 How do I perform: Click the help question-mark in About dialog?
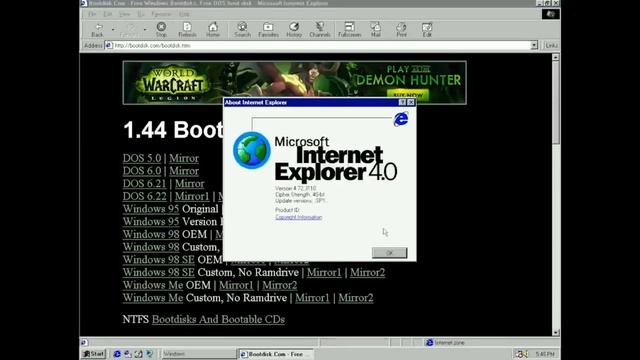(402, 102)
